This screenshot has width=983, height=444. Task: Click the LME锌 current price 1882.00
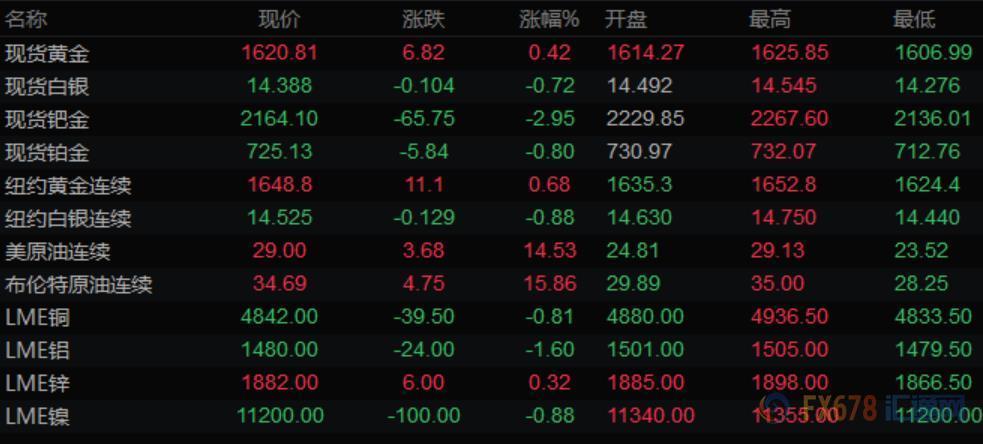click(280, 383)
